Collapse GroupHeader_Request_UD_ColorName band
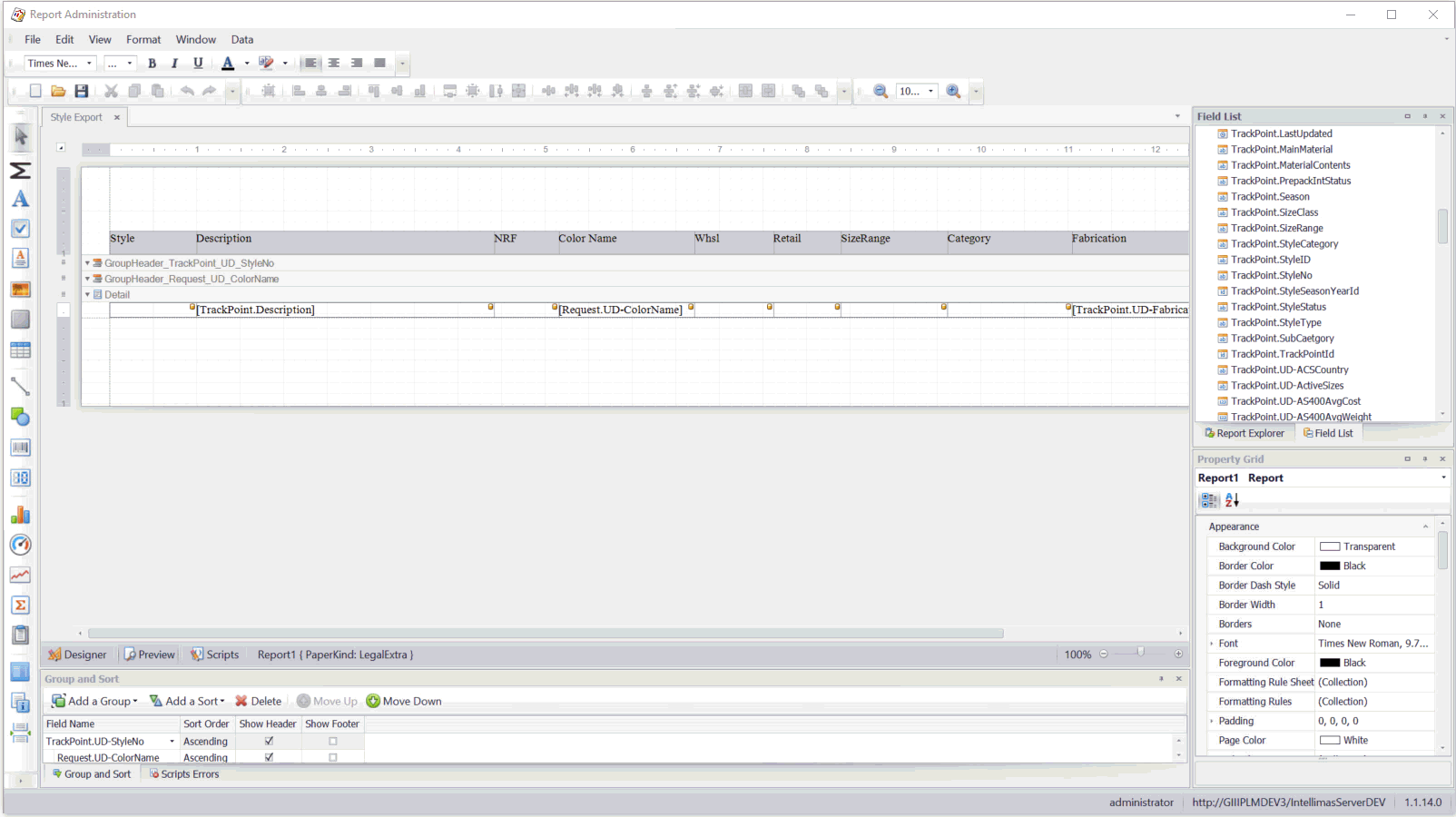1456x817 pixels. (88, 280)
